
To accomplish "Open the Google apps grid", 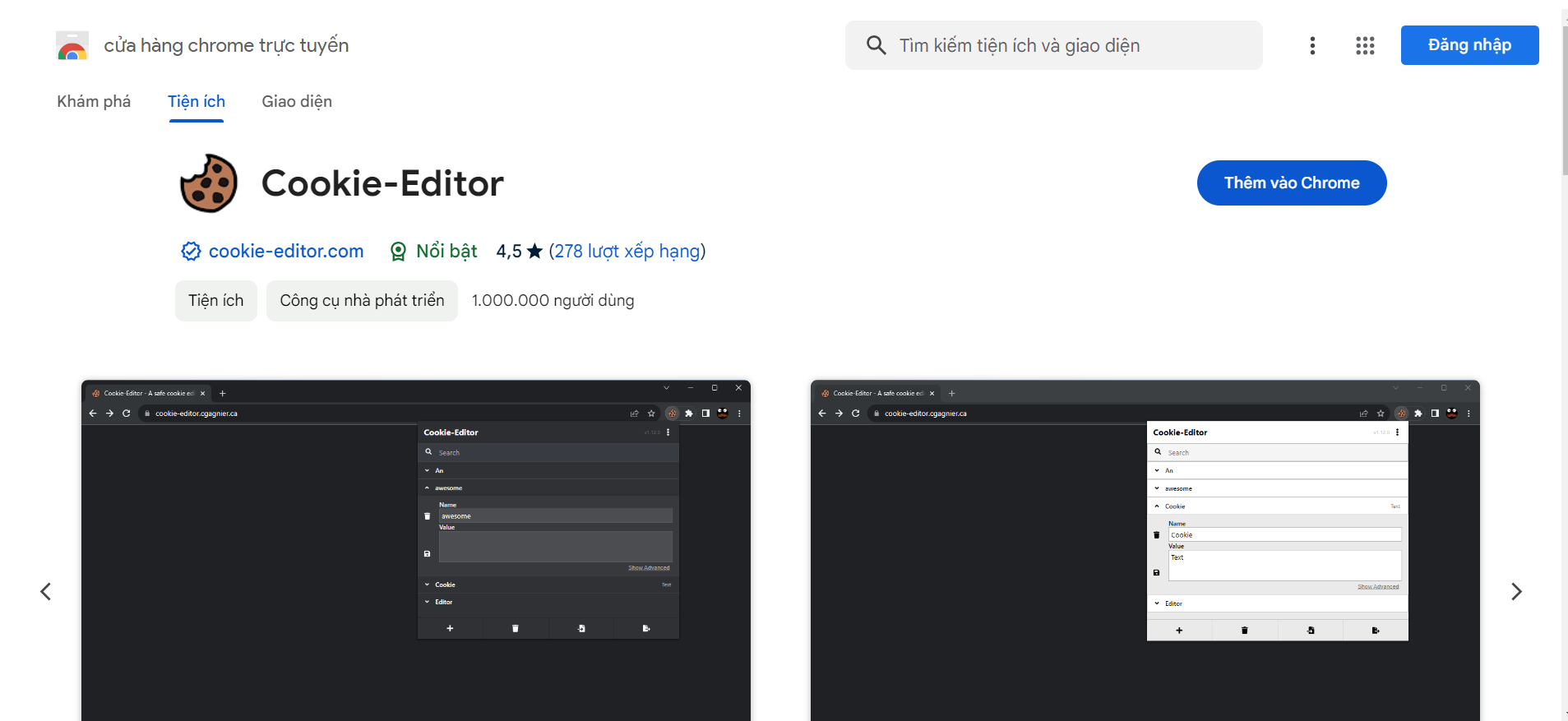I will point(1365,45).
